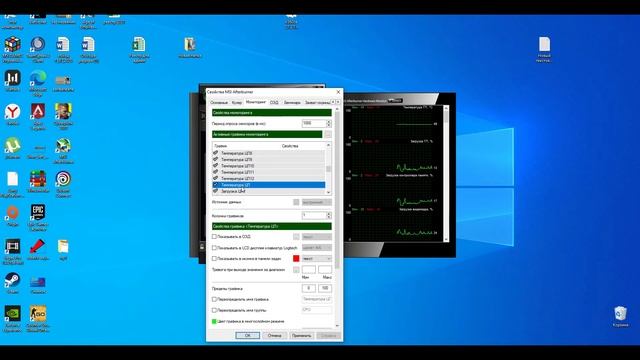Select the Steam desktop shortcut
640x360 pixels.
[13, 280]
